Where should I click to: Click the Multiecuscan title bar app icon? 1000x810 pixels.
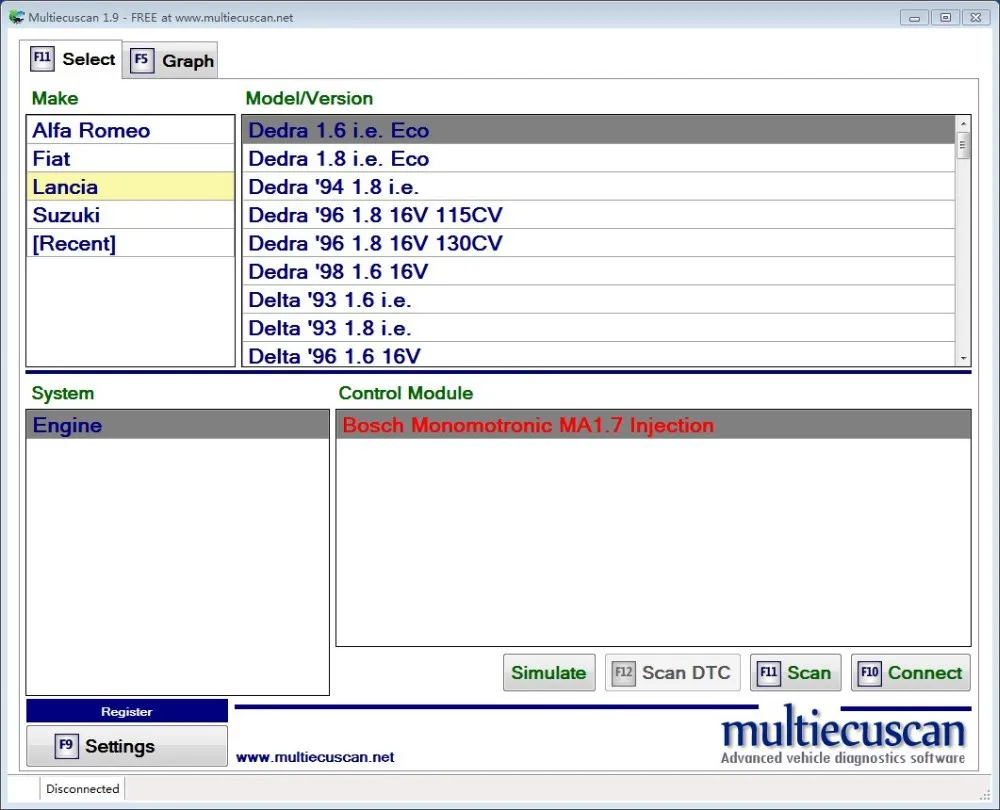click(x=17, y=17)
